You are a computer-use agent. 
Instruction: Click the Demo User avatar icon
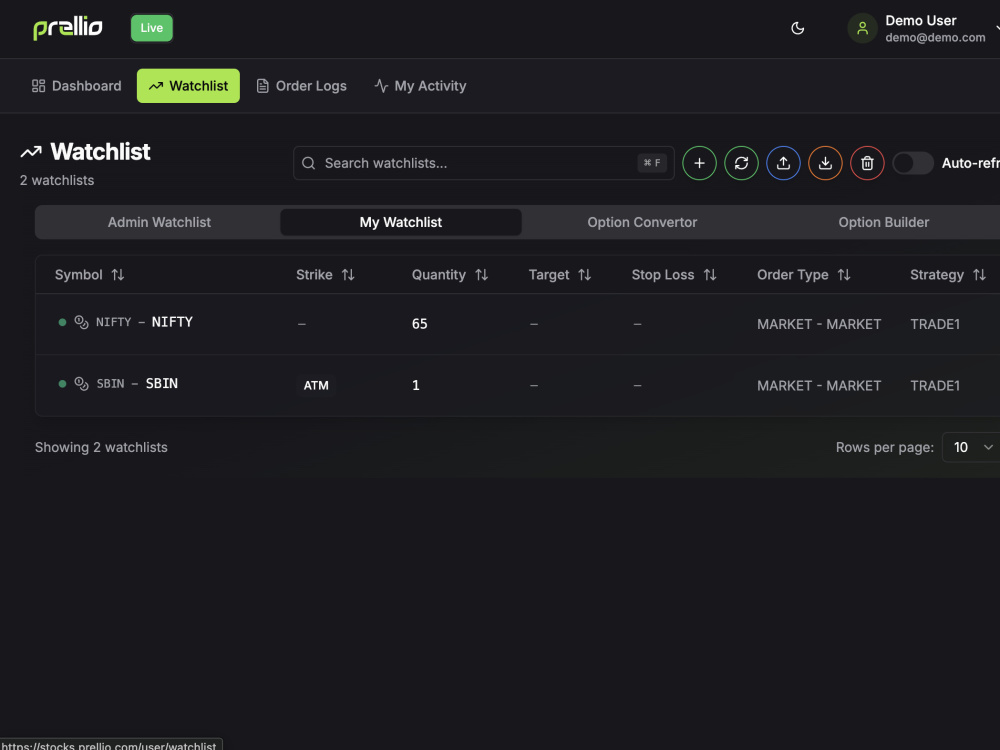862,28
